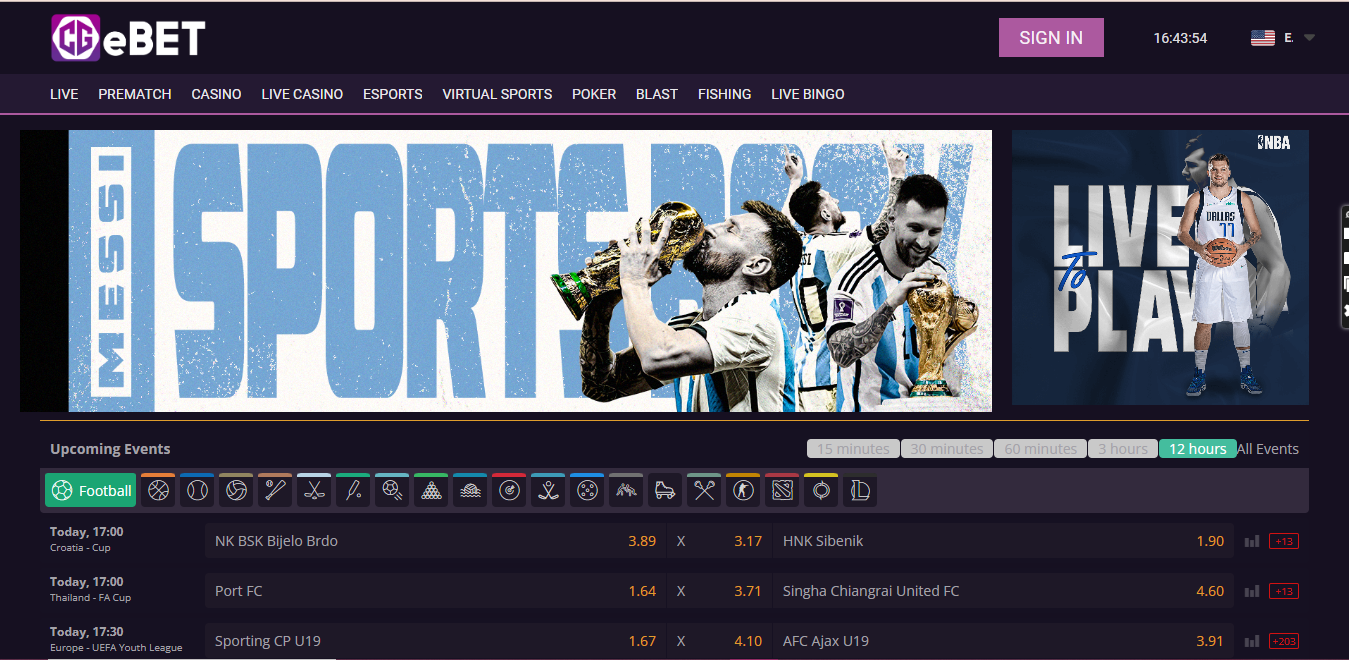Viewport: 1349px width, 660px height.
Task: Open the language selector dropdown arrow
Action: [x=1309, y=38]
